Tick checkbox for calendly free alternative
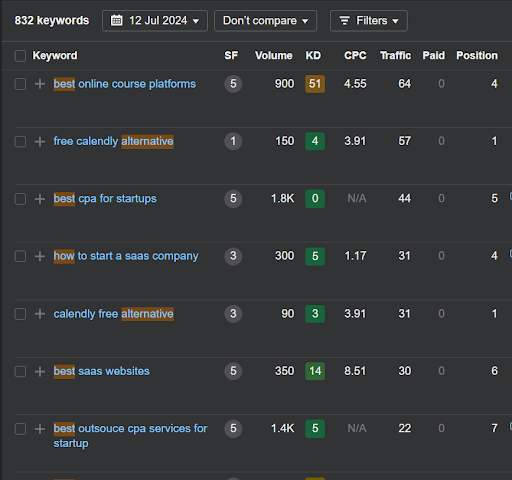This screenshot has width=512, height=480. click(20, 314)
